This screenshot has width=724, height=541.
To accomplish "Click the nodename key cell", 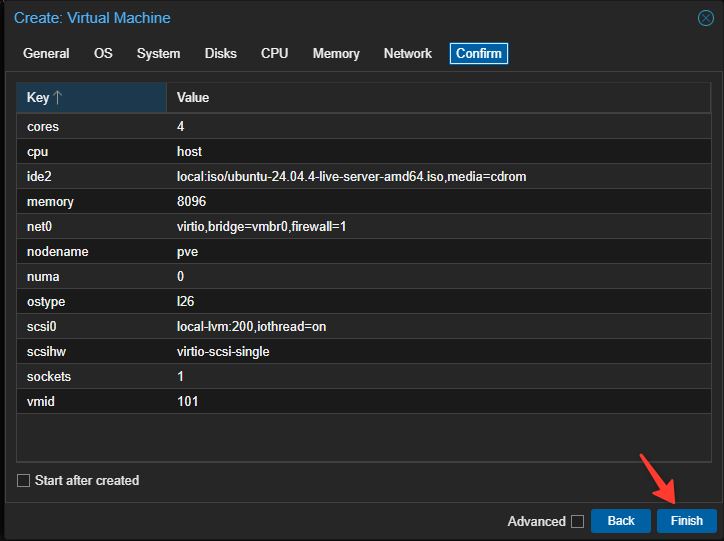I will pos(91,252).
